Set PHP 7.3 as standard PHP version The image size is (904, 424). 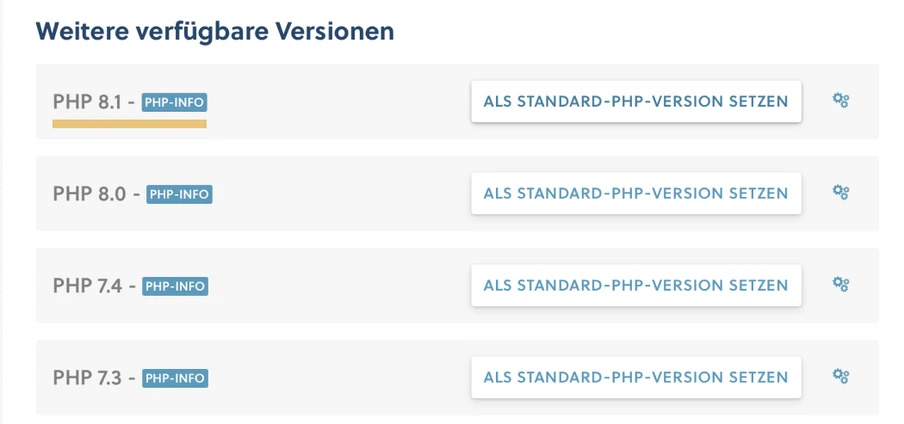(x=636, y=377)
